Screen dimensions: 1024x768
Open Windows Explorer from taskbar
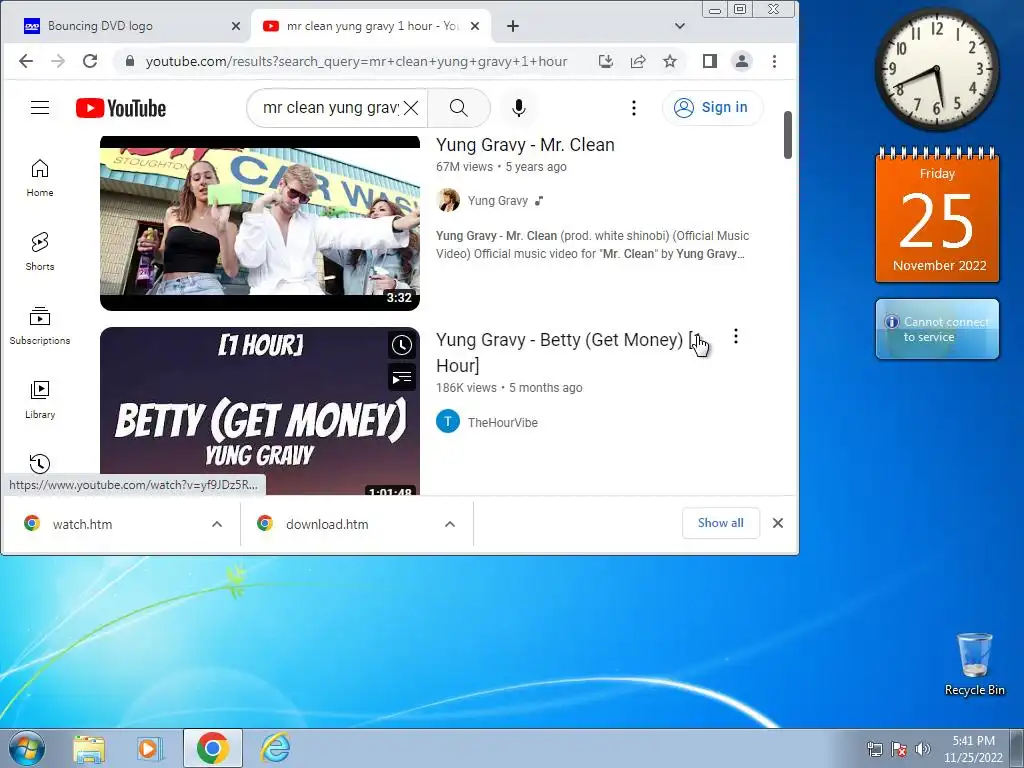pyautogui.click(x=89, y=748)
